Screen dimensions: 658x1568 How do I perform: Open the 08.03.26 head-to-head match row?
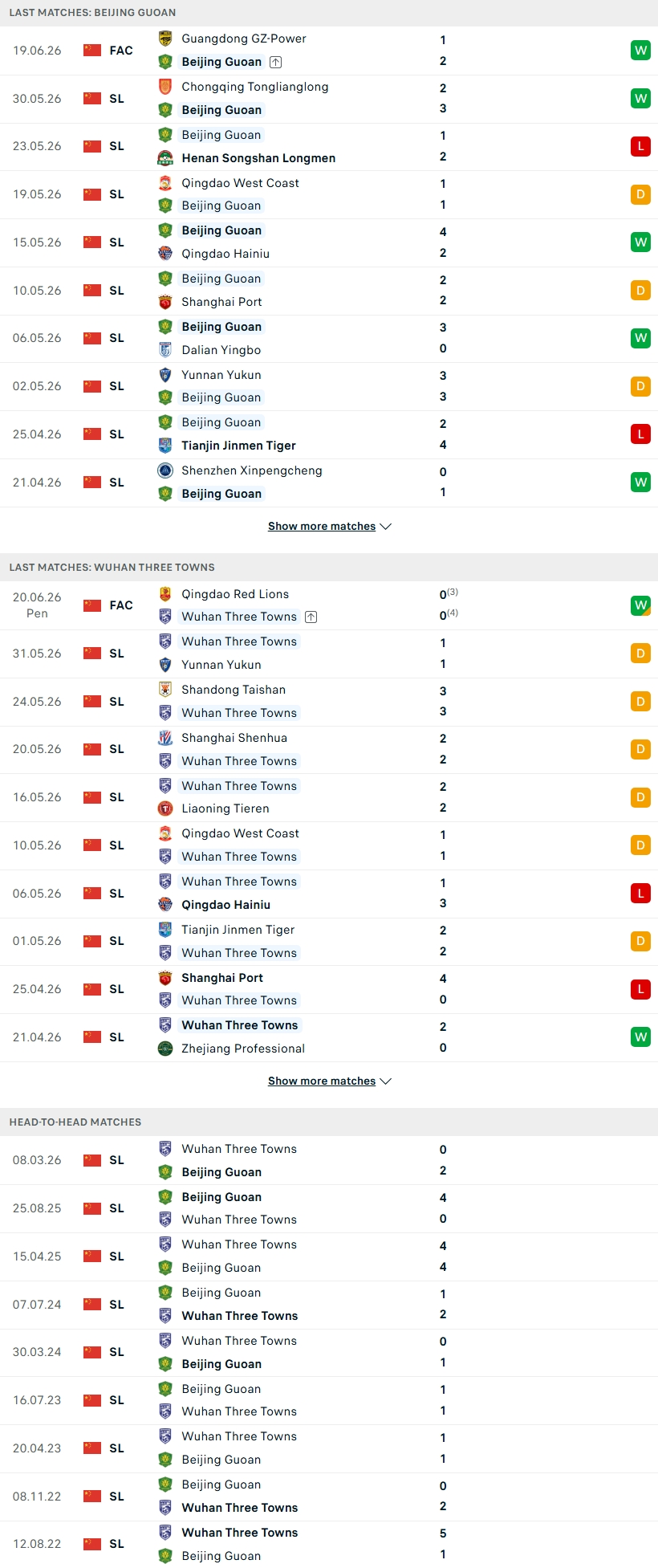click(329, 1160)
